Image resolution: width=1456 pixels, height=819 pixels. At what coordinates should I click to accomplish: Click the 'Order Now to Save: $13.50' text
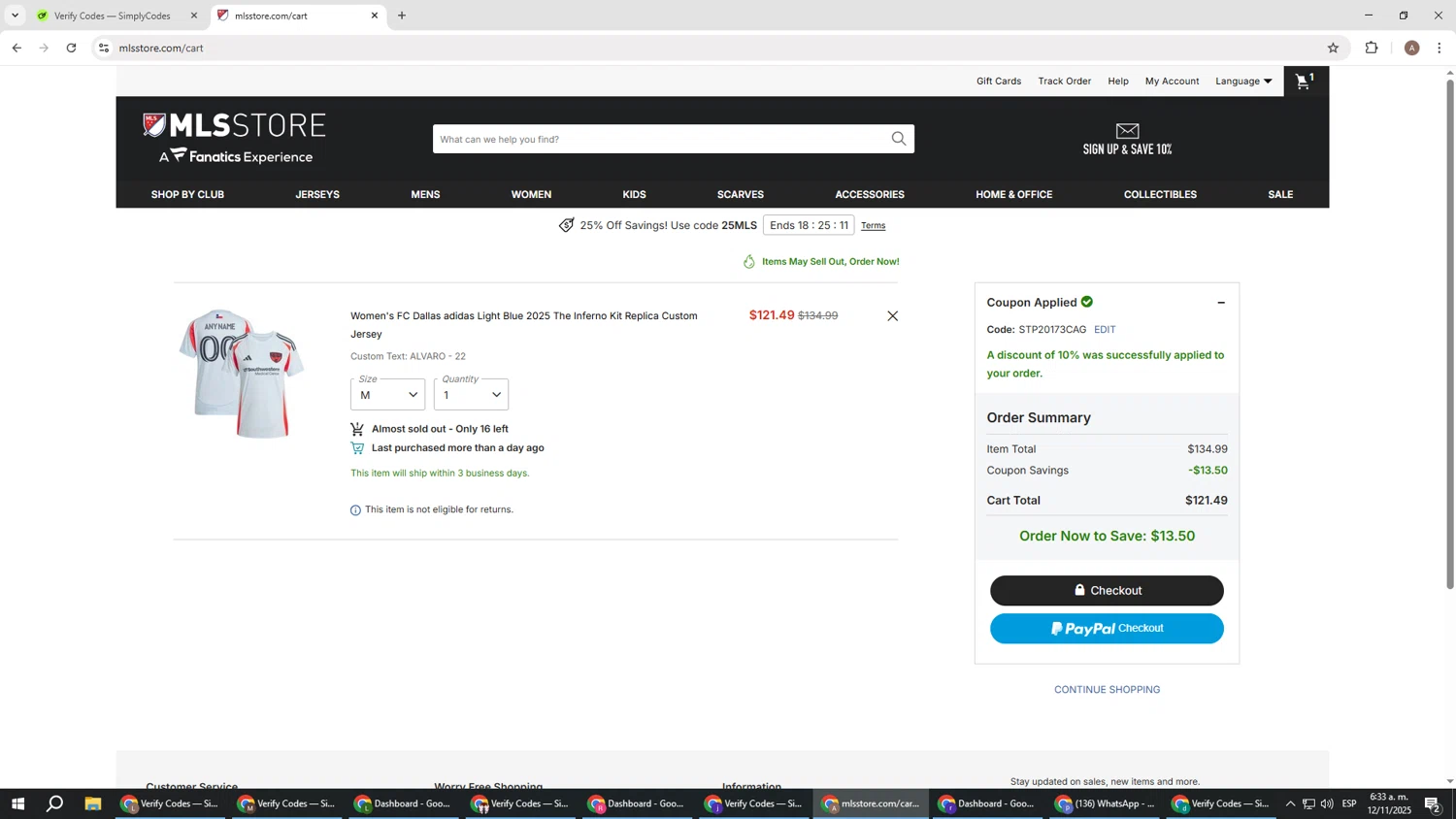[1107, 537]
